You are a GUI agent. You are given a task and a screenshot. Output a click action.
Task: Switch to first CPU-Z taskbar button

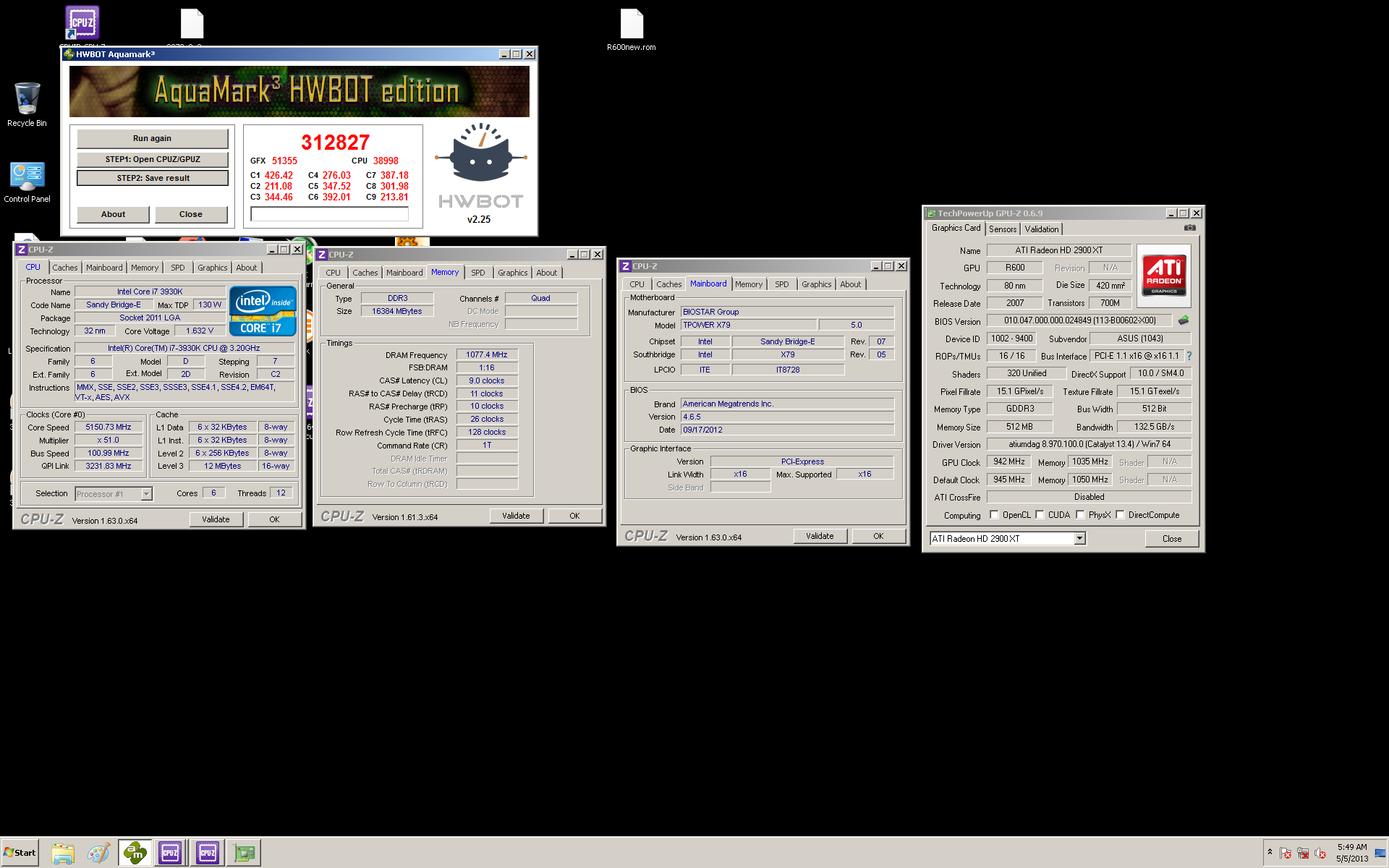(171, 853)
